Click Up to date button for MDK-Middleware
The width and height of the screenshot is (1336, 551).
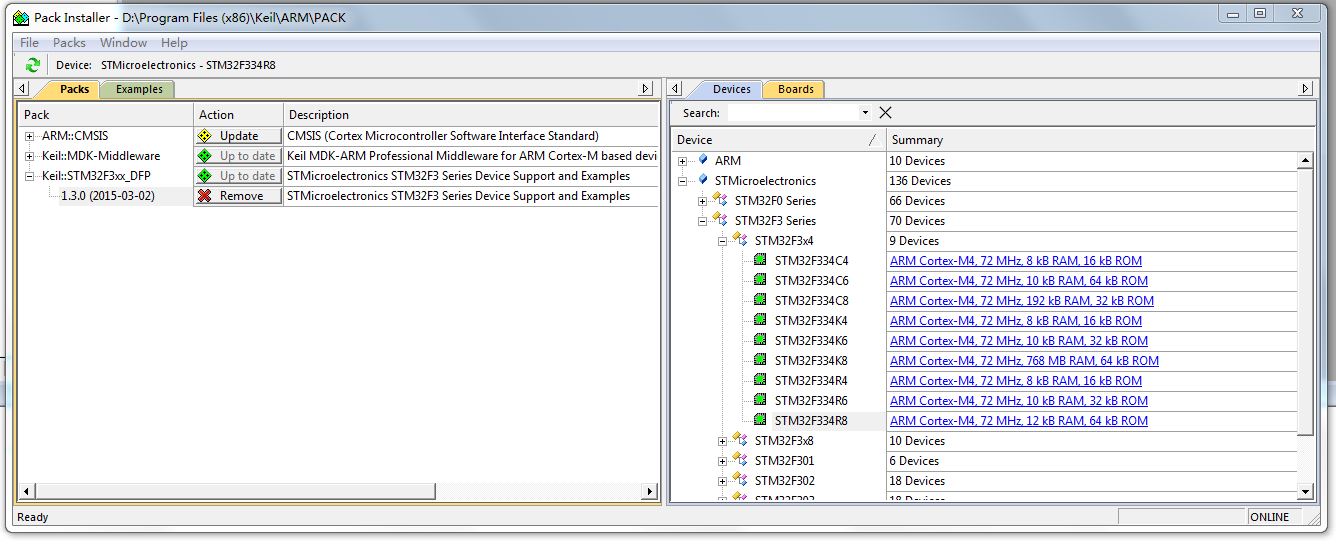click(238, 156)
